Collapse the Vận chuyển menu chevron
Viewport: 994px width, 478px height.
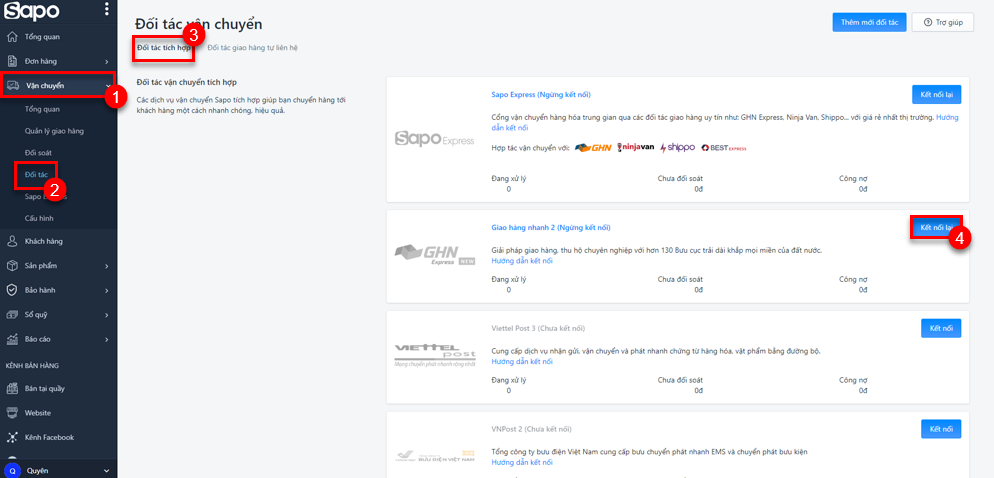[108, 86]
